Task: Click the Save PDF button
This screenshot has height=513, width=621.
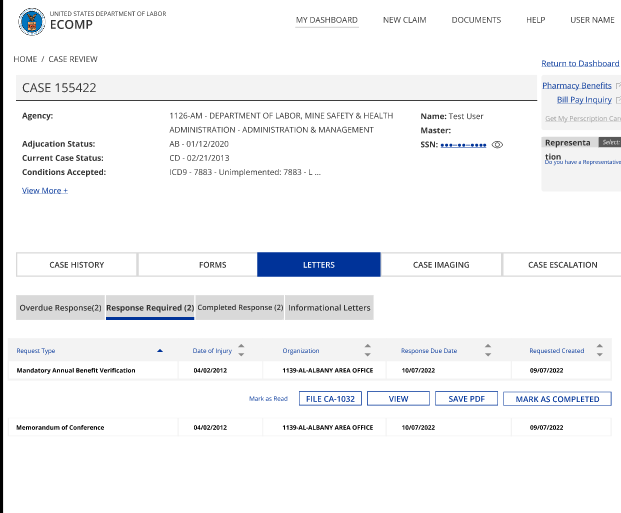Action: pos(466,399)
